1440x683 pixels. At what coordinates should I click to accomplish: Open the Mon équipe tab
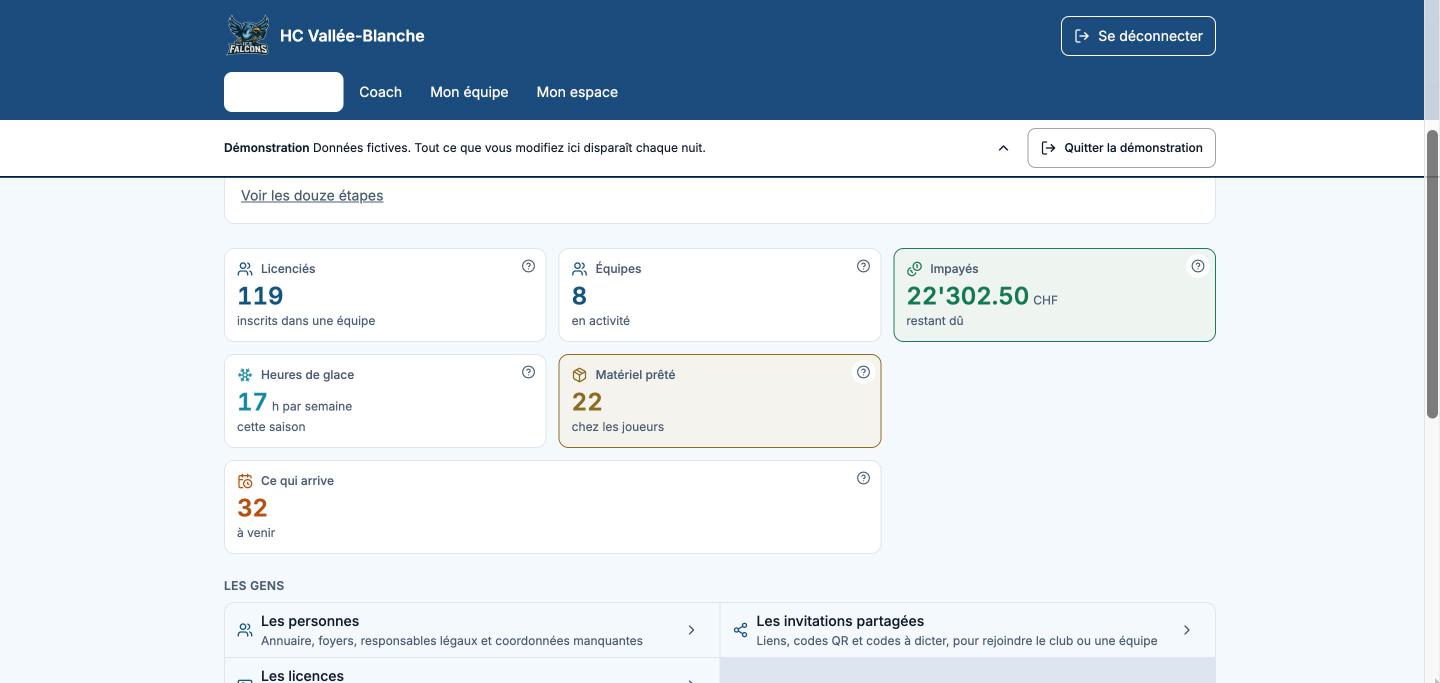(469, 92)
